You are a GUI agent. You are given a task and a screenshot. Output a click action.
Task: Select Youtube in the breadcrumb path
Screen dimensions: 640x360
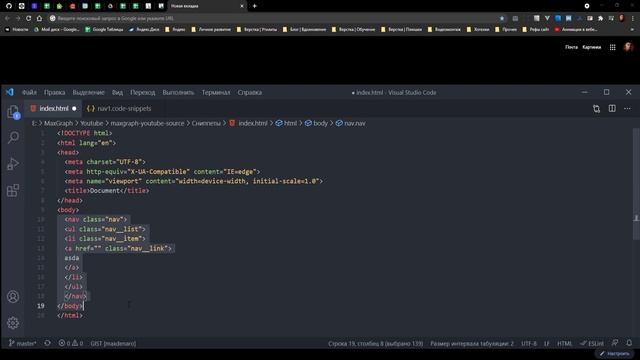tap(91, 123)
